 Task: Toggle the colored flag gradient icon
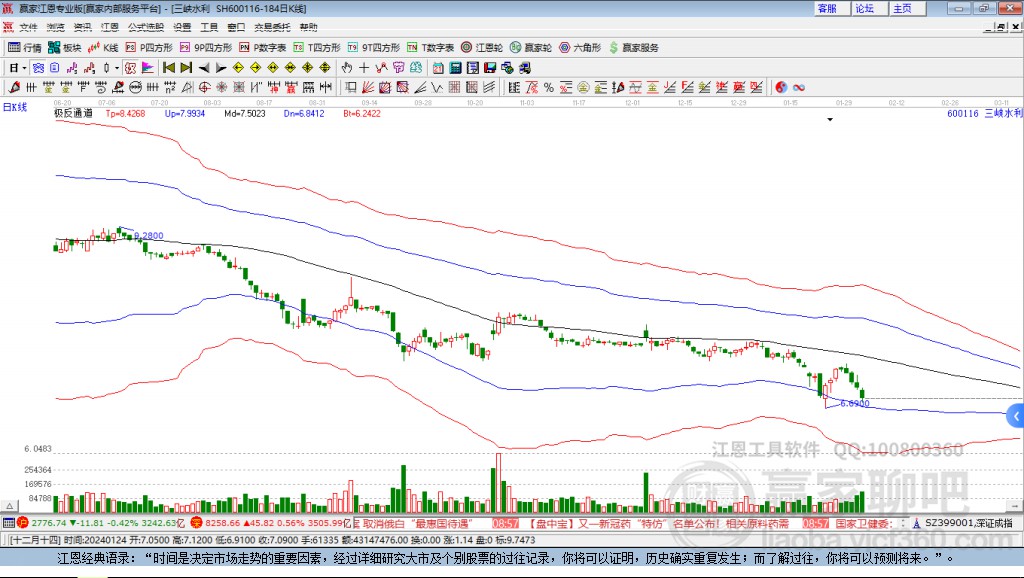point(148,68)
